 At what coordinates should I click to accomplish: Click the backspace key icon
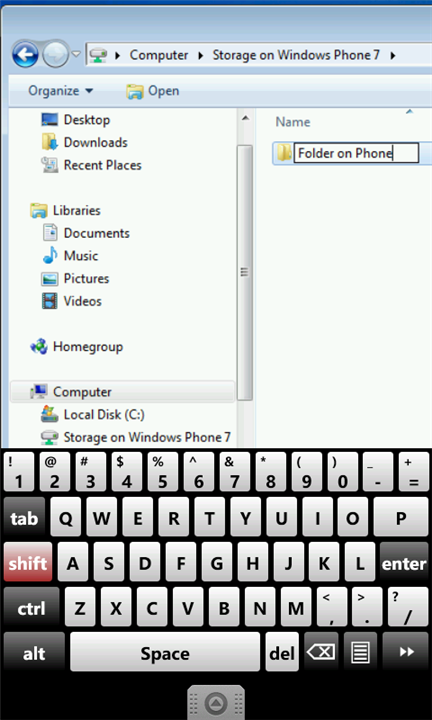click(x=321, y=651)
